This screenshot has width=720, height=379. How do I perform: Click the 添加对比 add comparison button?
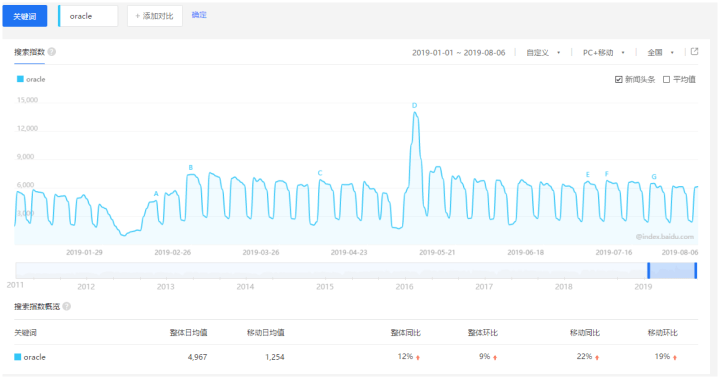click(x=155, y=16)
